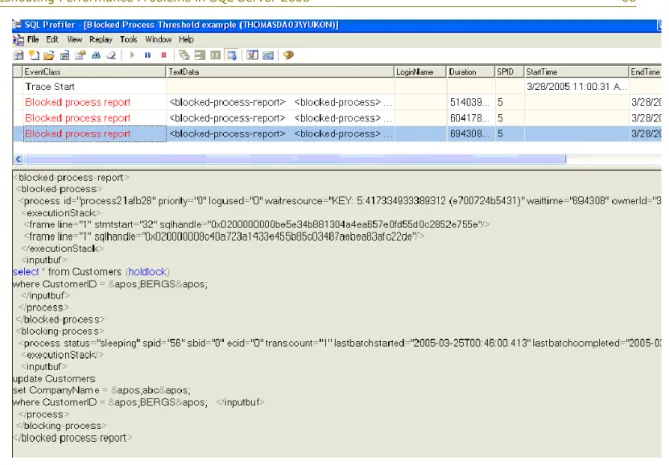Click the 'process id="process21afb28"' line
Image resolution: width=669 pixels, height=465 pixels.
340,201
